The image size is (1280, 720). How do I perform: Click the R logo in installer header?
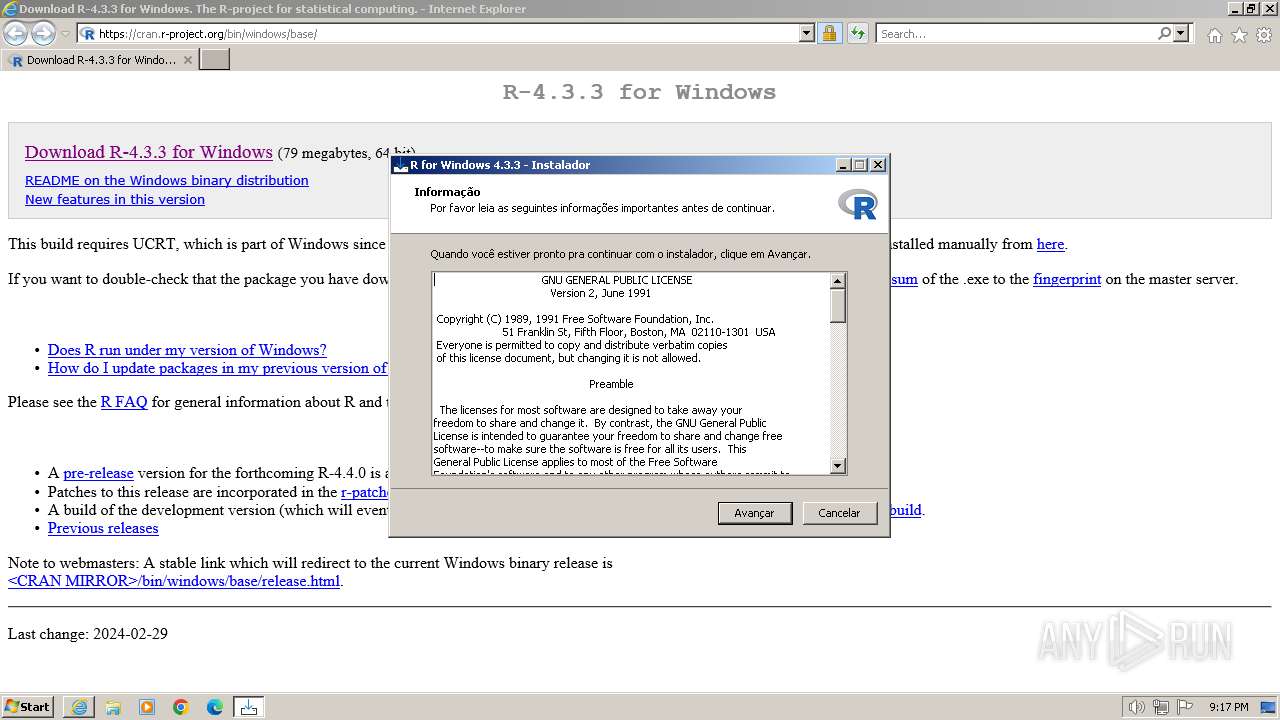858,204
